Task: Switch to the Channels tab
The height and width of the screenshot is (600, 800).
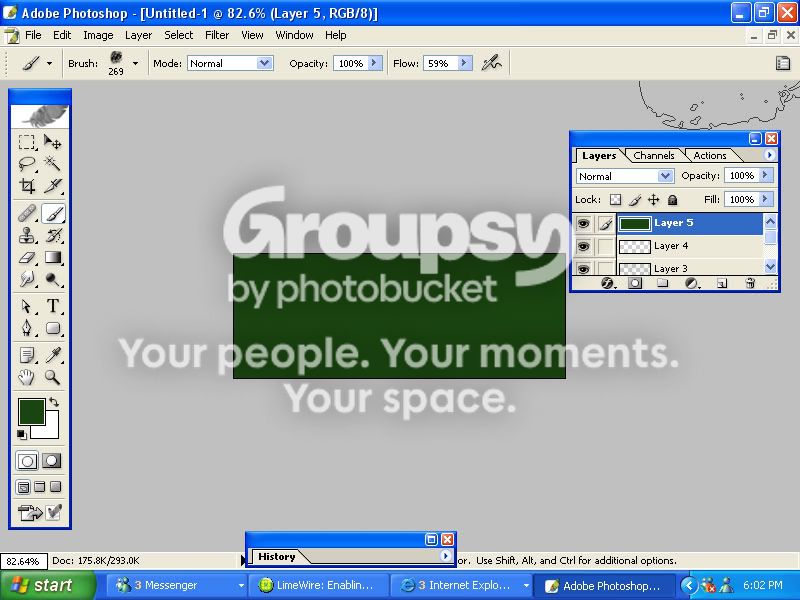Action: click(654, 156)
